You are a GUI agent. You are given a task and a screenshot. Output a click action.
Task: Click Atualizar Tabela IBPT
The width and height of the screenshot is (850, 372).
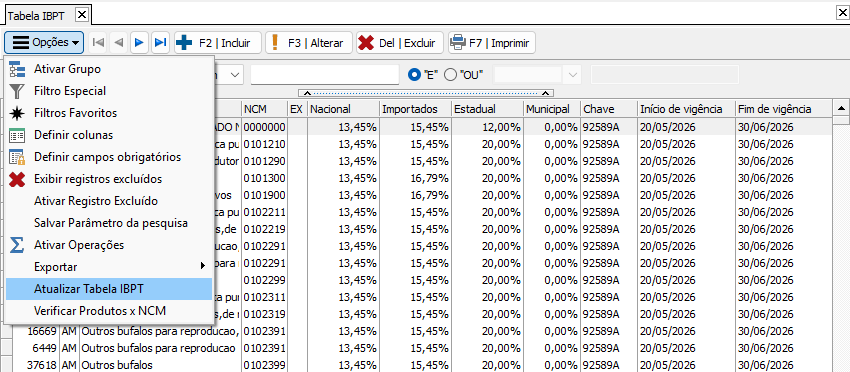tap(109, 288)
